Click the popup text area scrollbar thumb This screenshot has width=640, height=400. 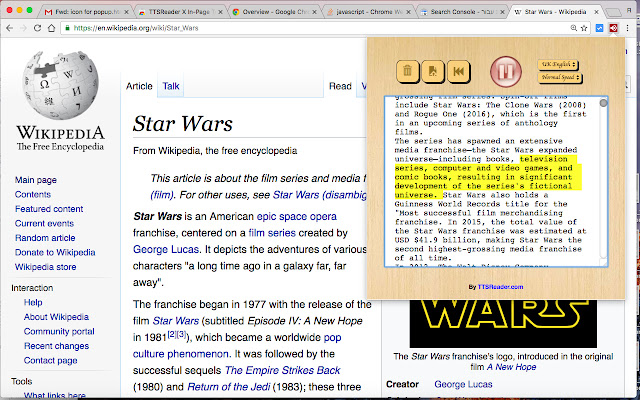603,103
